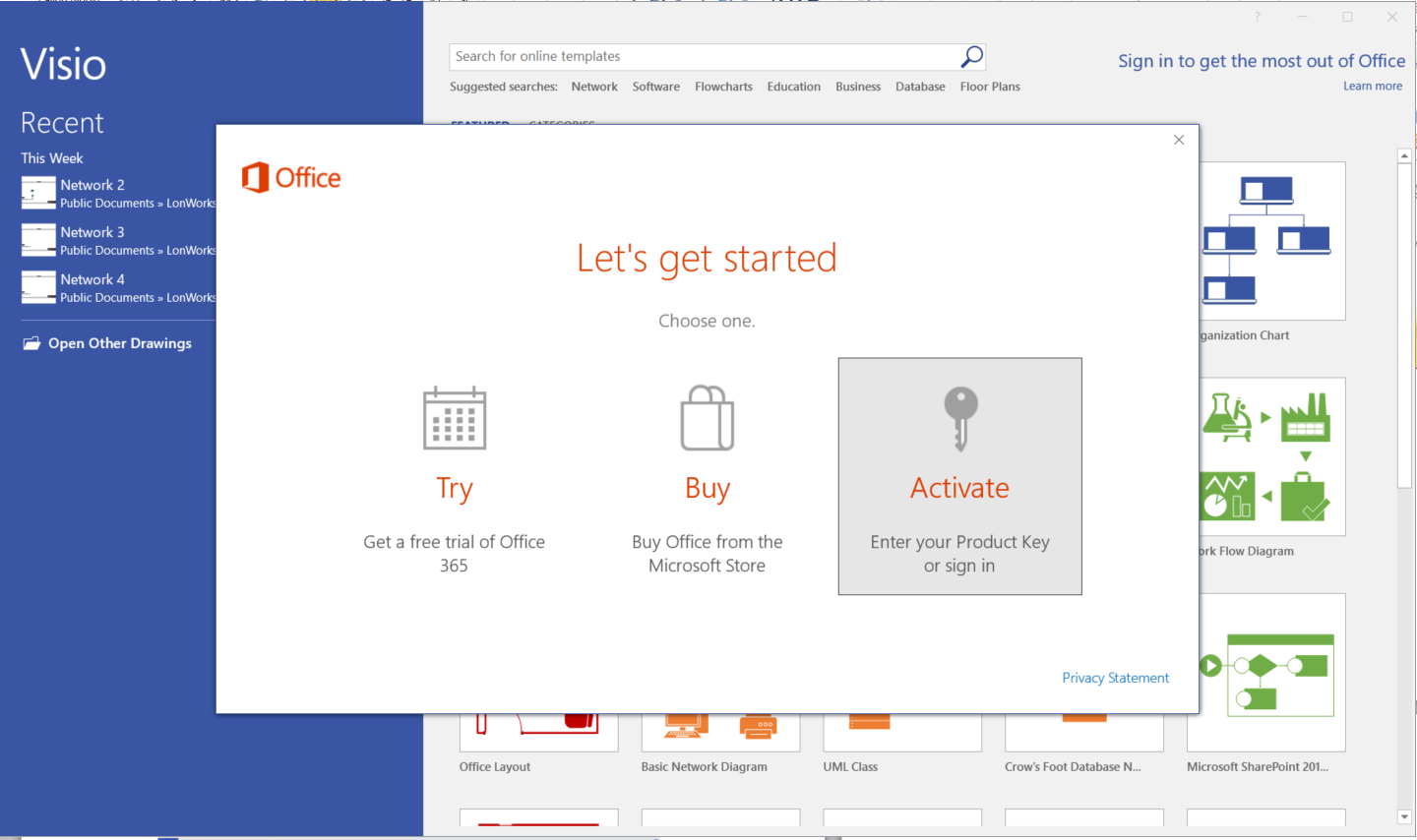The height and width of the screenshot is (840, 1417).
Task: Close the Let's get started dialog
Action: [1179, 140]
